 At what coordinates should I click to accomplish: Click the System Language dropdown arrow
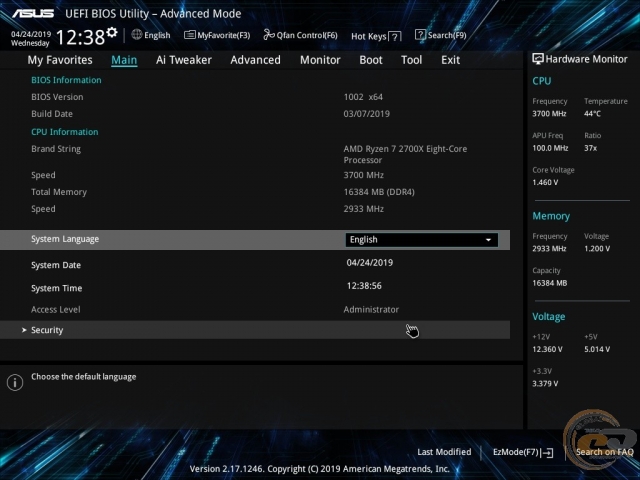488,240
